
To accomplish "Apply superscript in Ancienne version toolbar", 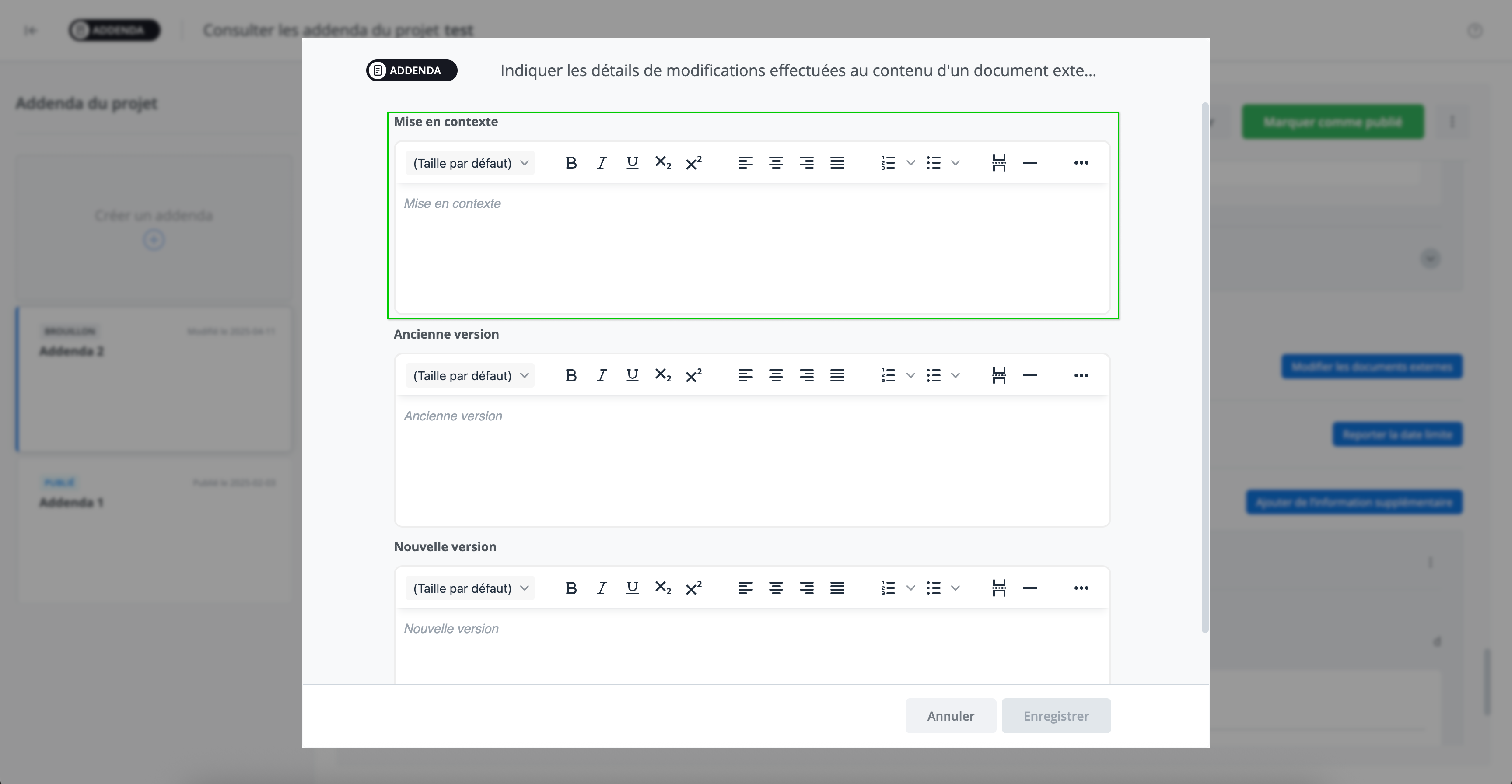I will click(693, 376).
